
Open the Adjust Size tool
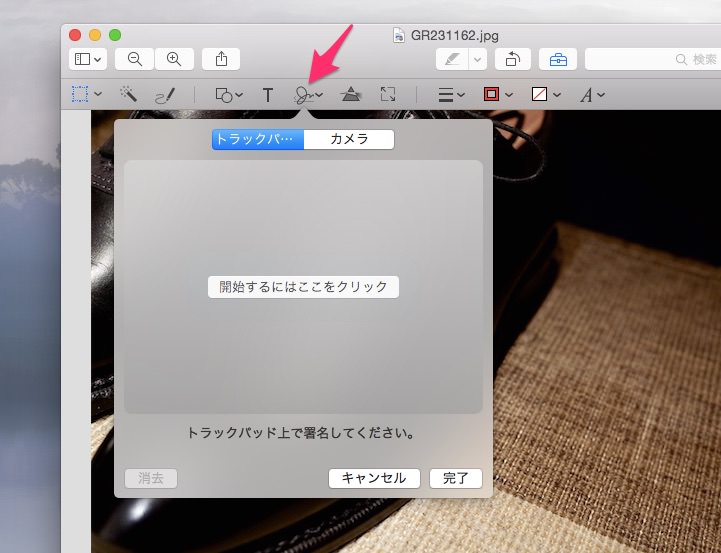[x=388, y=94]
